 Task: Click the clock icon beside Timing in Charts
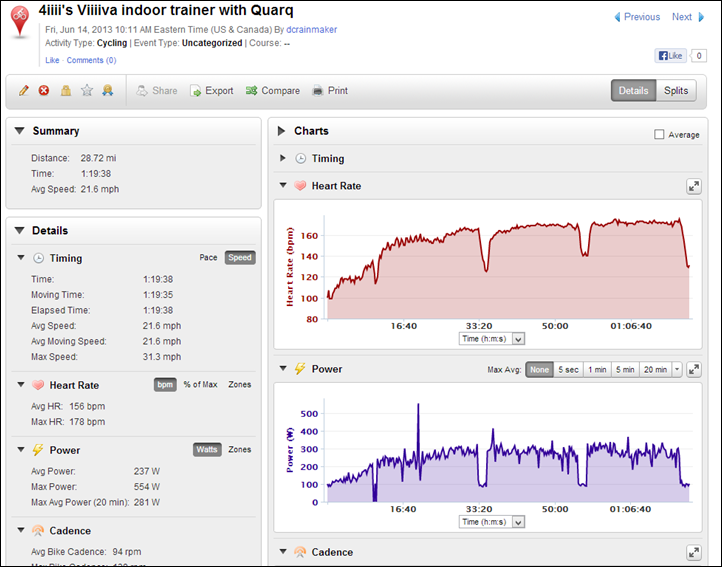(300, 158)
